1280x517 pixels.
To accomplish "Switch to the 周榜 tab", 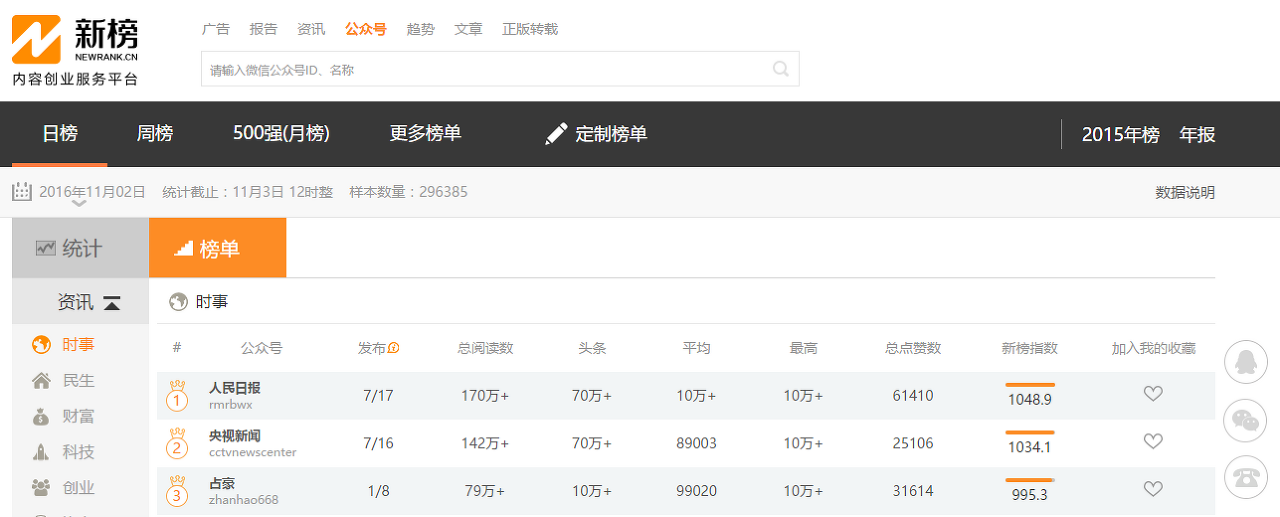I will coord(155,133).
